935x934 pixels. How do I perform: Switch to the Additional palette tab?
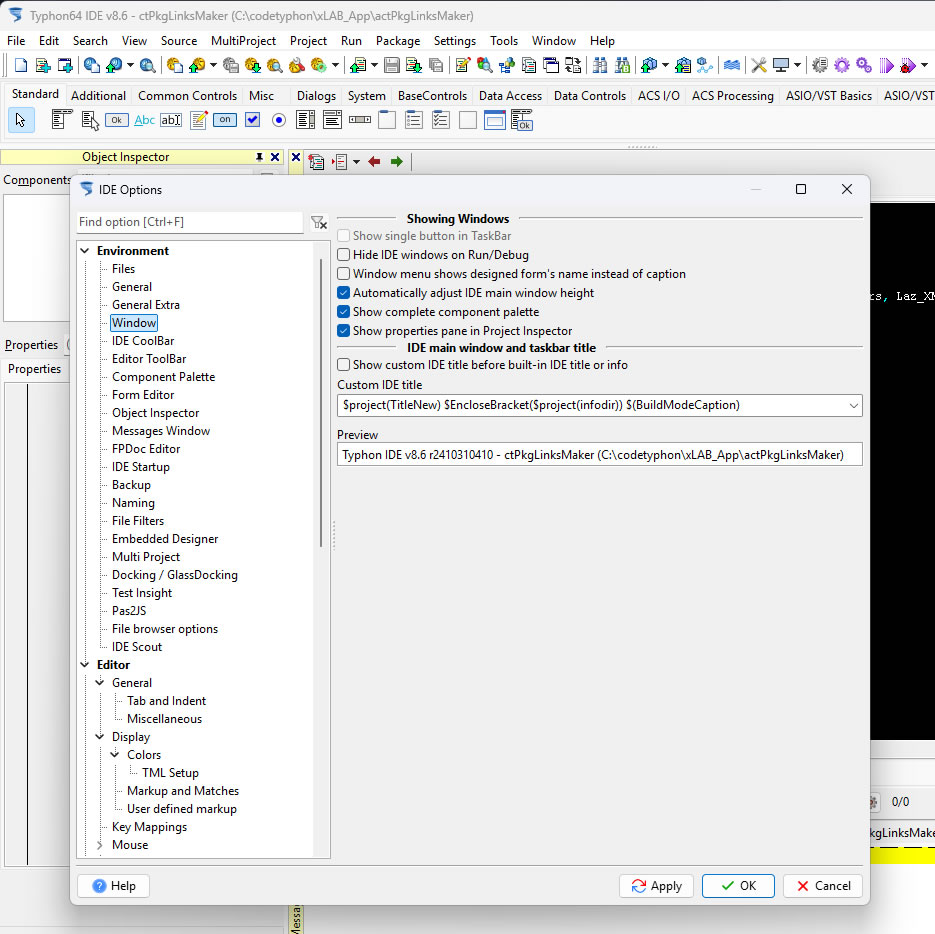click(x=98, y=95)
